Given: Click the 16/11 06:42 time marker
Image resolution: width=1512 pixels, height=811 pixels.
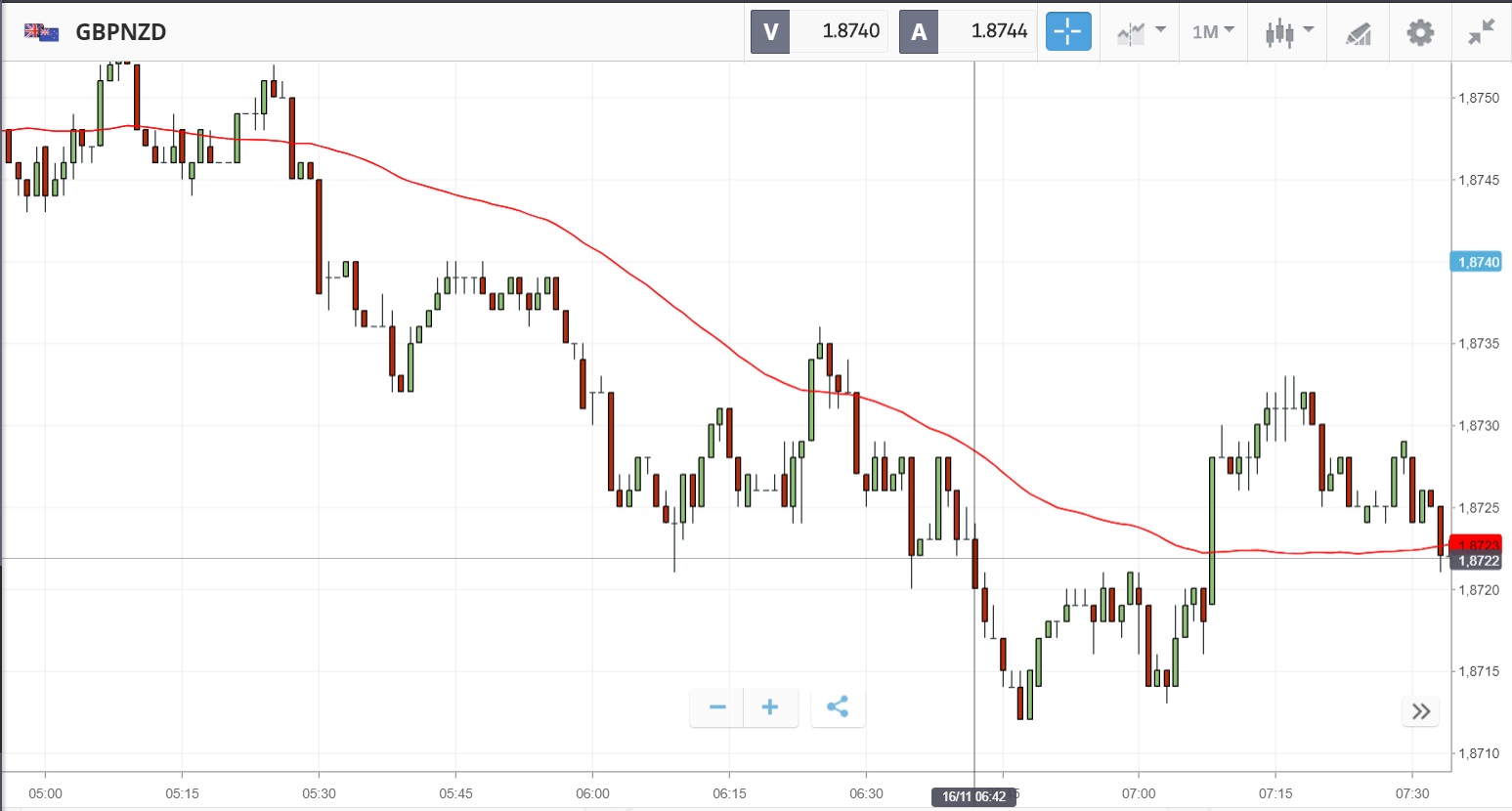Looking at the screenshot, I should 973,796.
